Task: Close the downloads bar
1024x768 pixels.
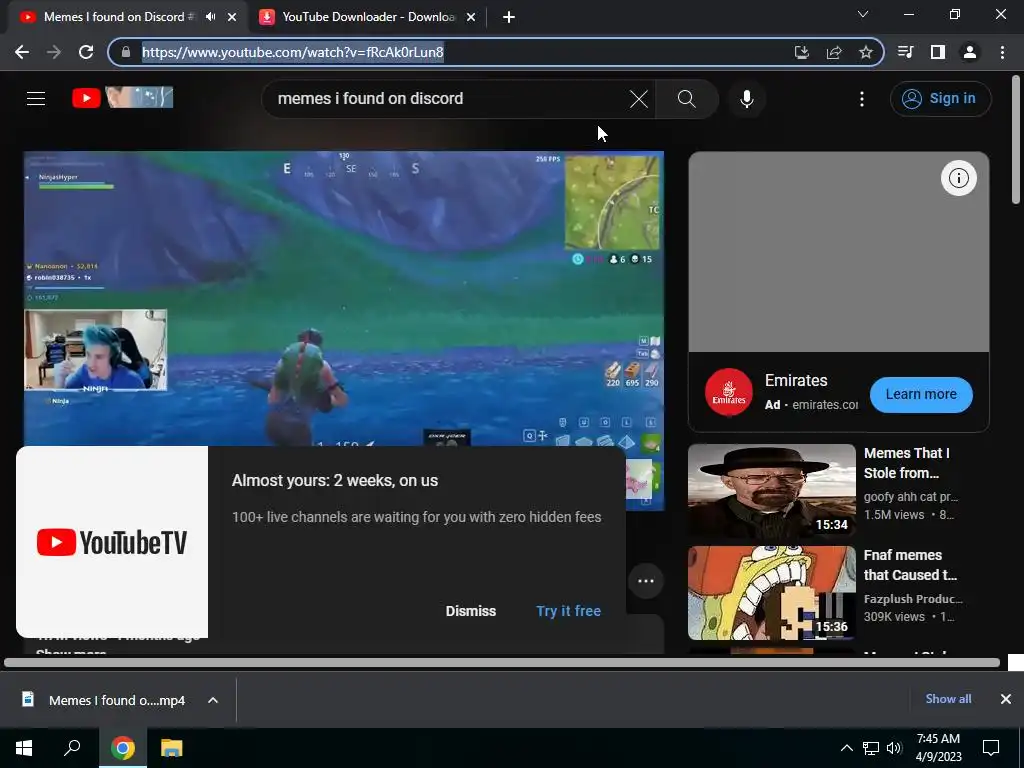Action: click(1006, 699)
